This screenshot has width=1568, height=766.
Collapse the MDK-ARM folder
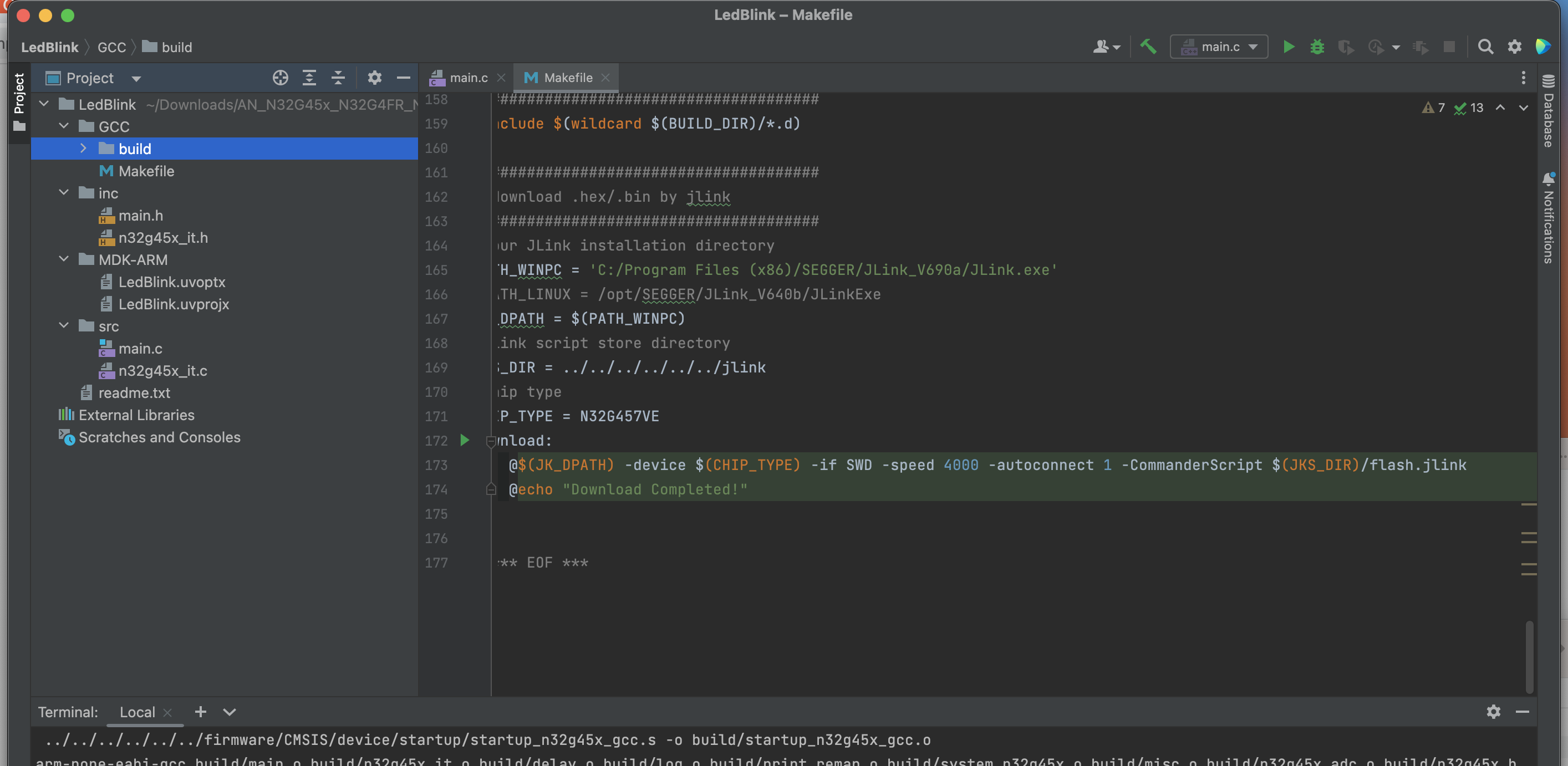coord(64,259)
